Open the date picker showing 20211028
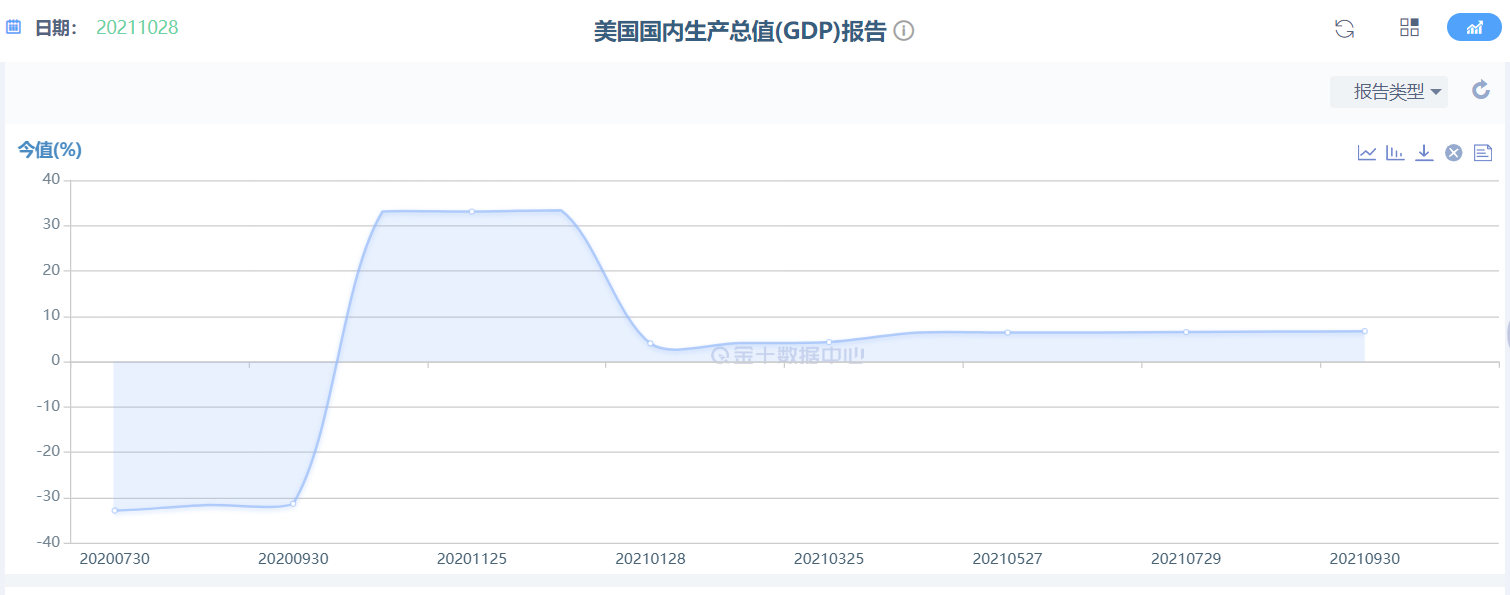 [x=137, y=28]
